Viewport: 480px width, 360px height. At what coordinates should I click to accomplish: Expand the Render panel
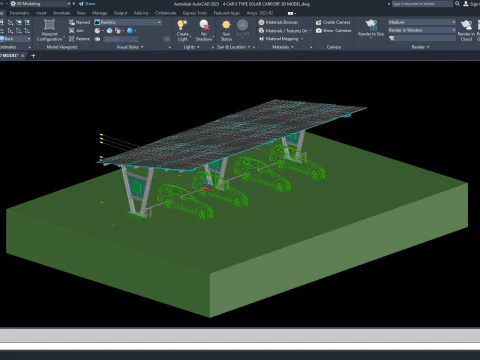tap(420, 47)
